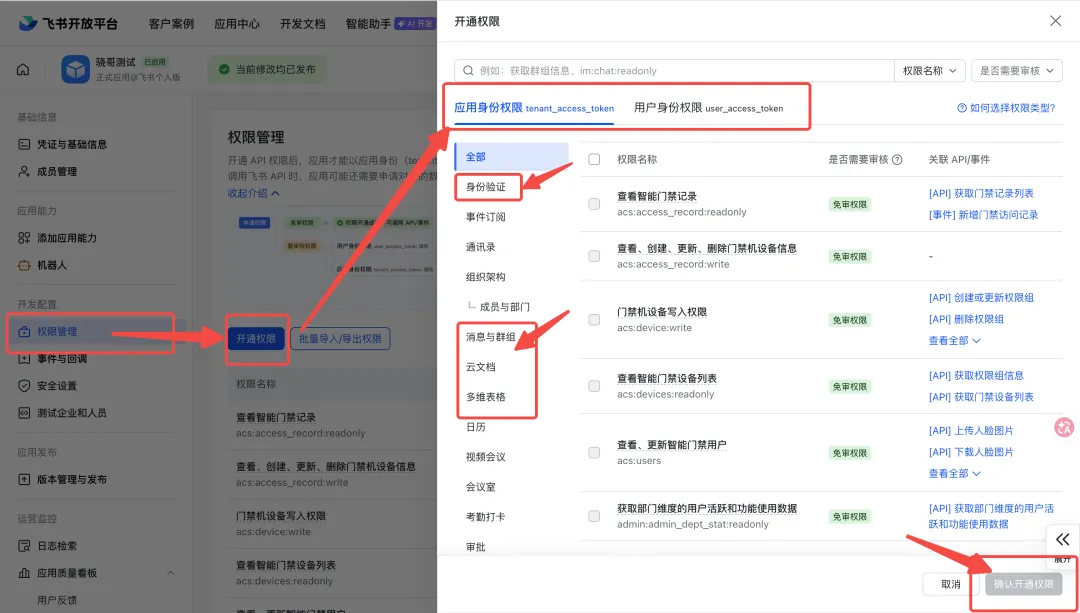Open the home icon in breadcrumb
The width and height of the screenshot is (1080, 613).
[x=23, y=70]
